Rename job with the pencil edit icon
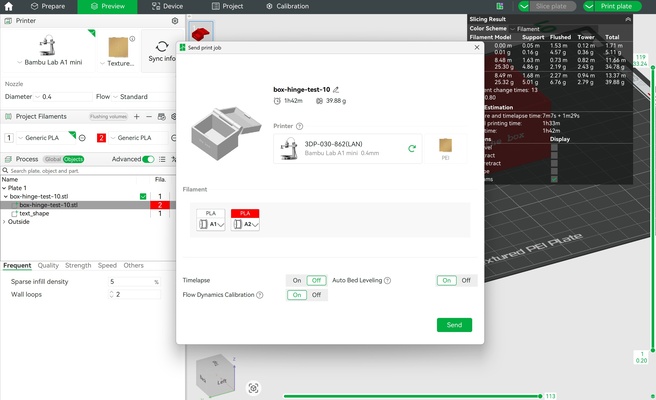The image size is (656, 400). tap(336, 90)
